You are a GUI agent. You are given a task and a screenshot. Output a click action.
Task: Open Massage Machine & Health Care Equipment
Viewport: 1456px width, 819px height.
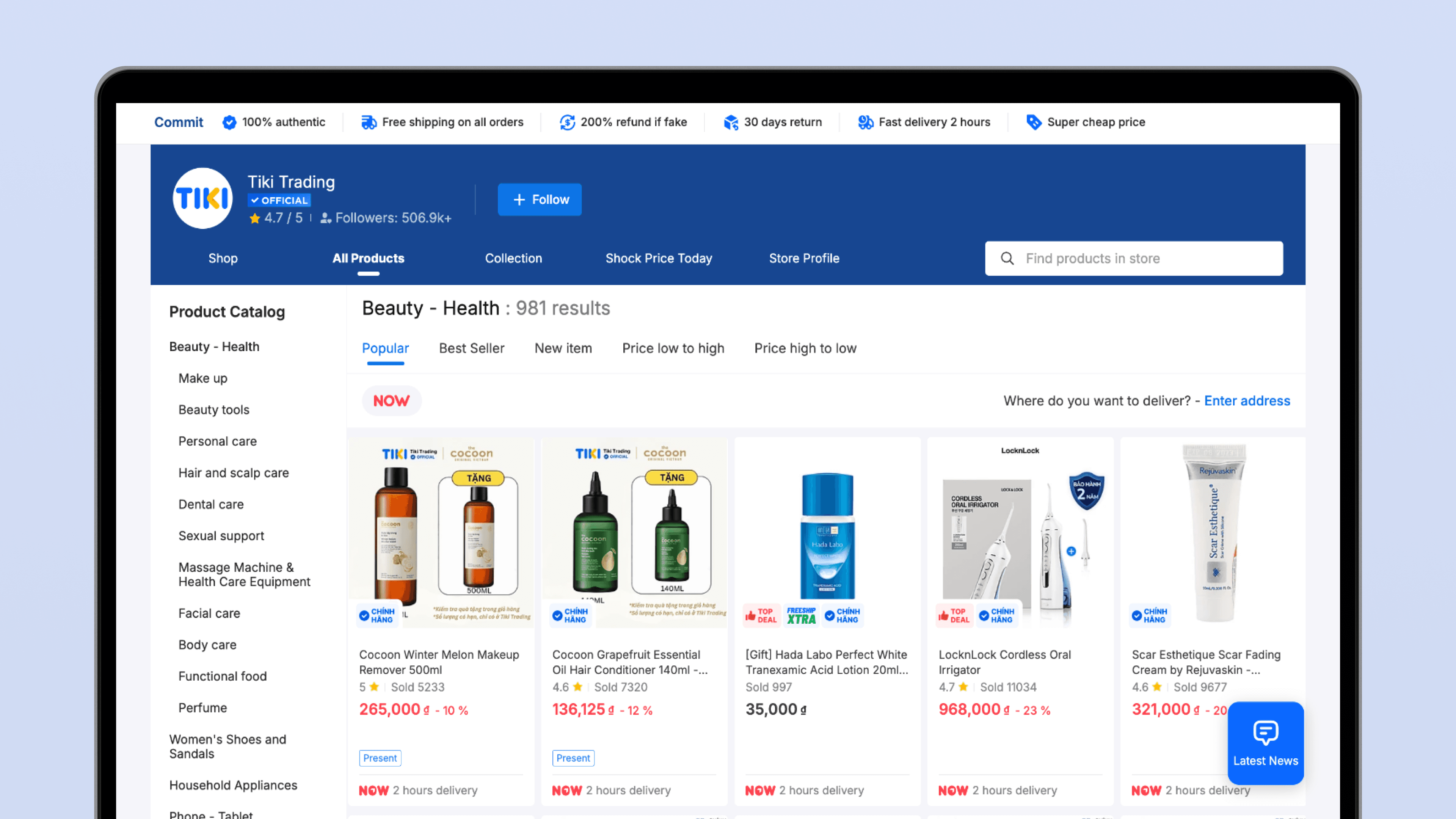tap(244, 574)
